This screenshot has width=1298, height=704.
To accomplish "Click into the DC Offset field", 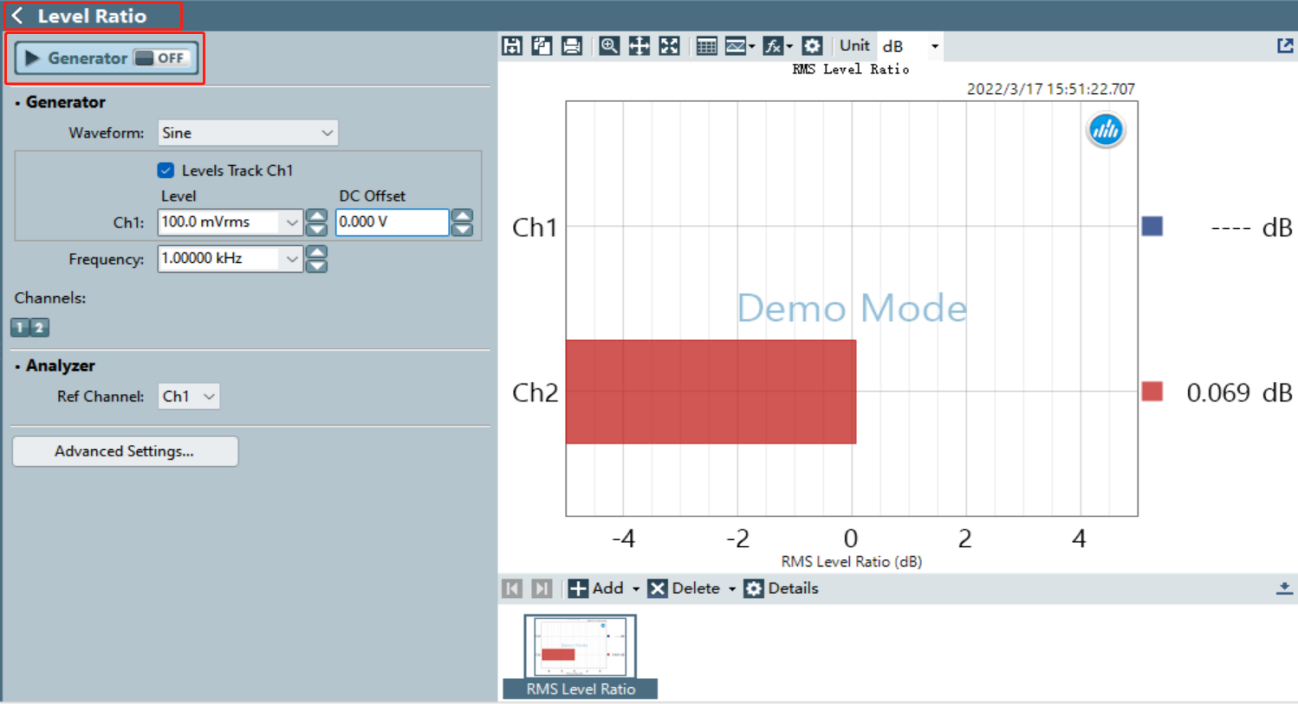I will click(x=392, y=222).
